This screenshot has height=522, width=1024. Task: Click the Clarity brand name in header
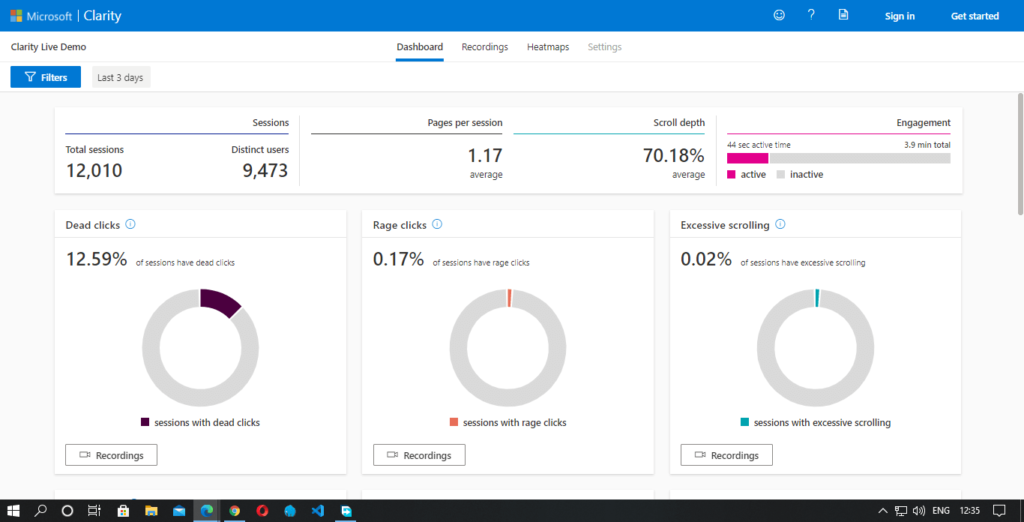click(103, 16)
